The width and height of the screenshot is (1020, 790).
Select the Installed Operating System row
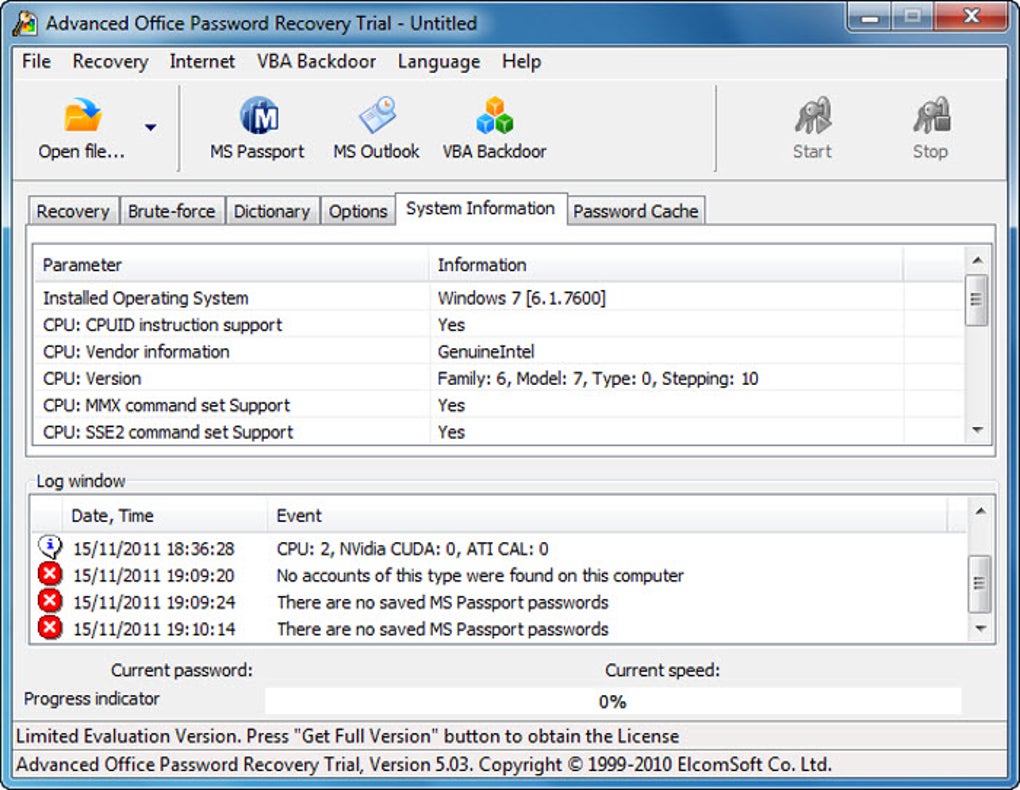pyautogui.click(x=498, y=298)
